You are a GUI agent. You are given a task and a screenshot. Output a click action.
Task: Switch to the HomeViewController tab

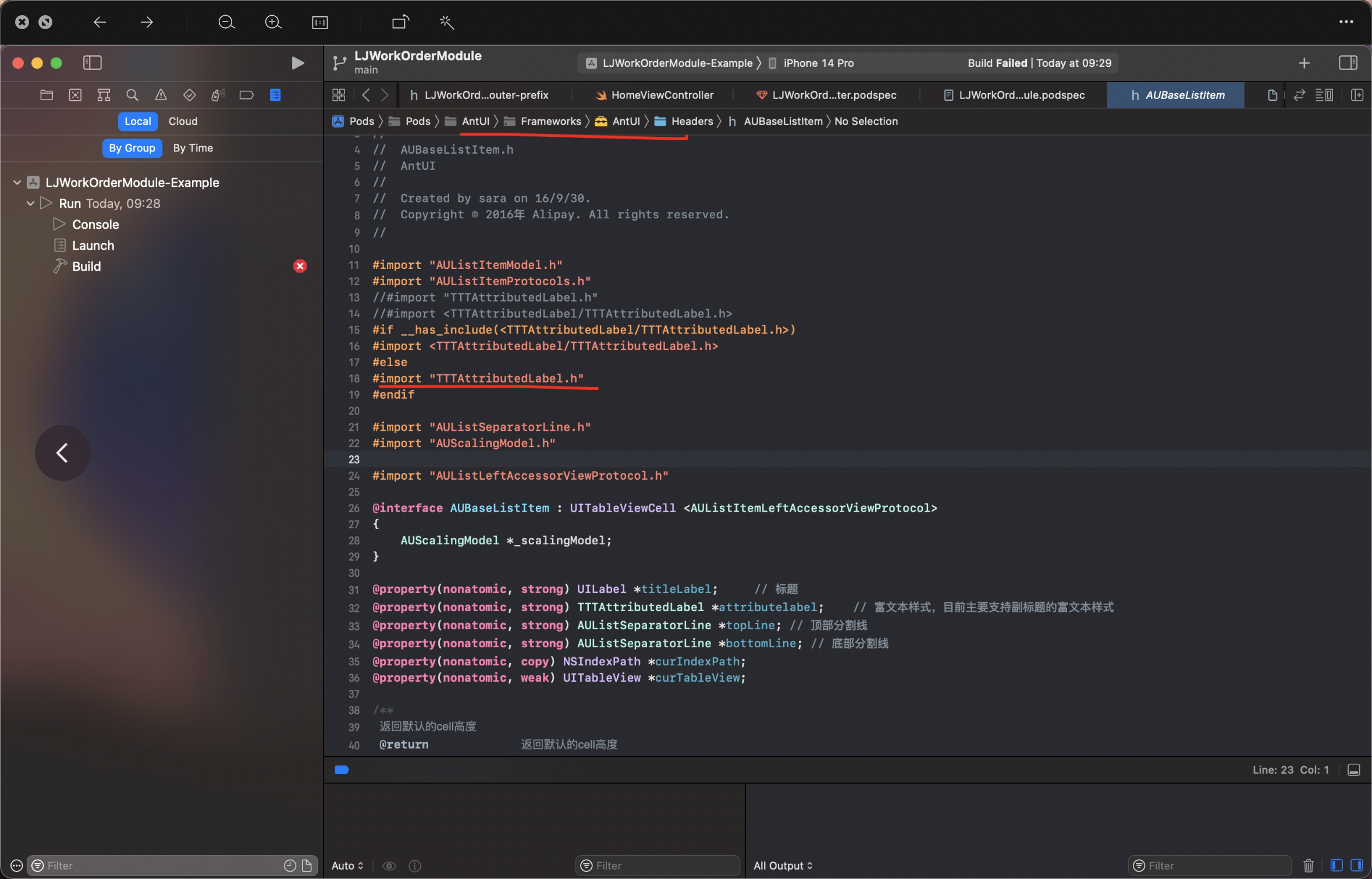tap(654, 95)
